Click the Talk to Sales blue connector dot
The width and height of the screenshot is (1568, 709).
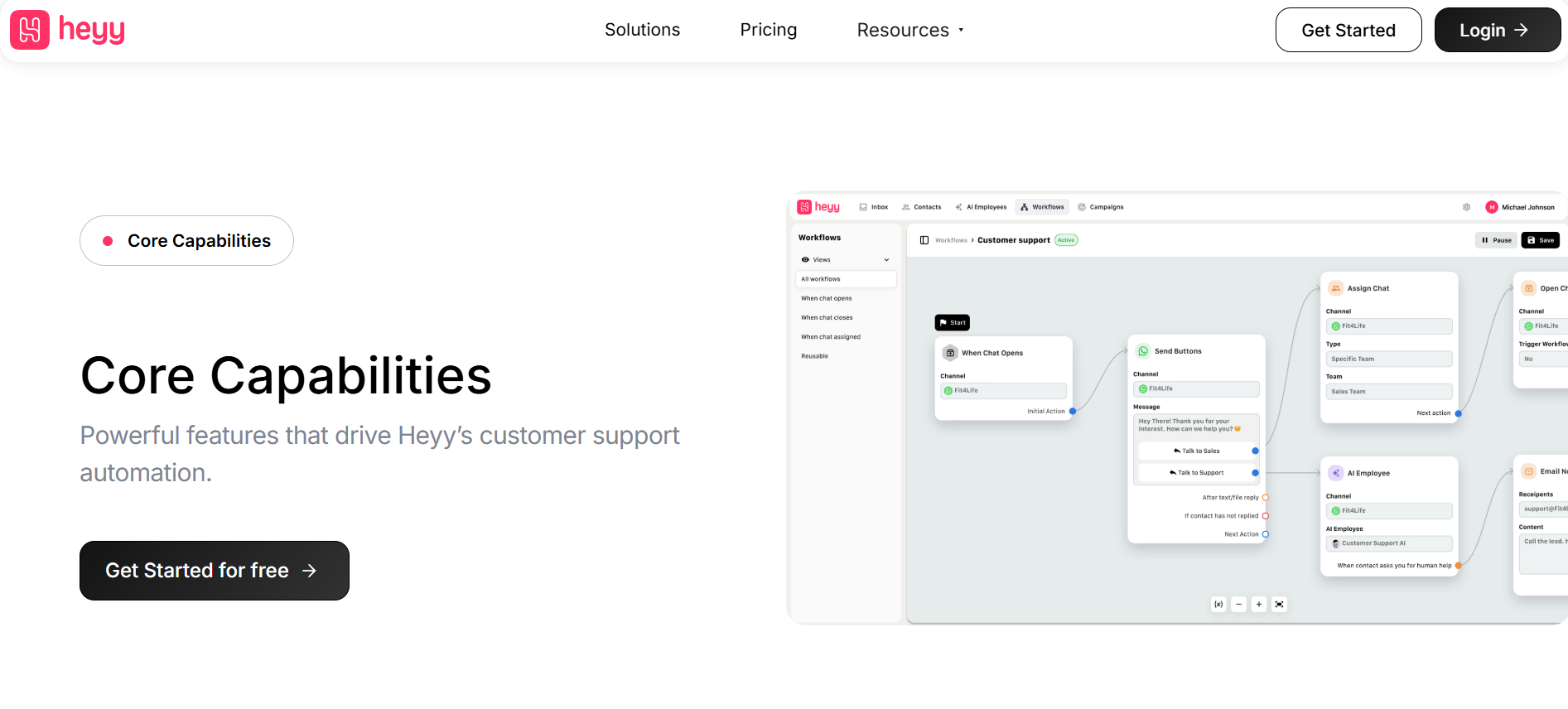click(x=1255, y=451)
